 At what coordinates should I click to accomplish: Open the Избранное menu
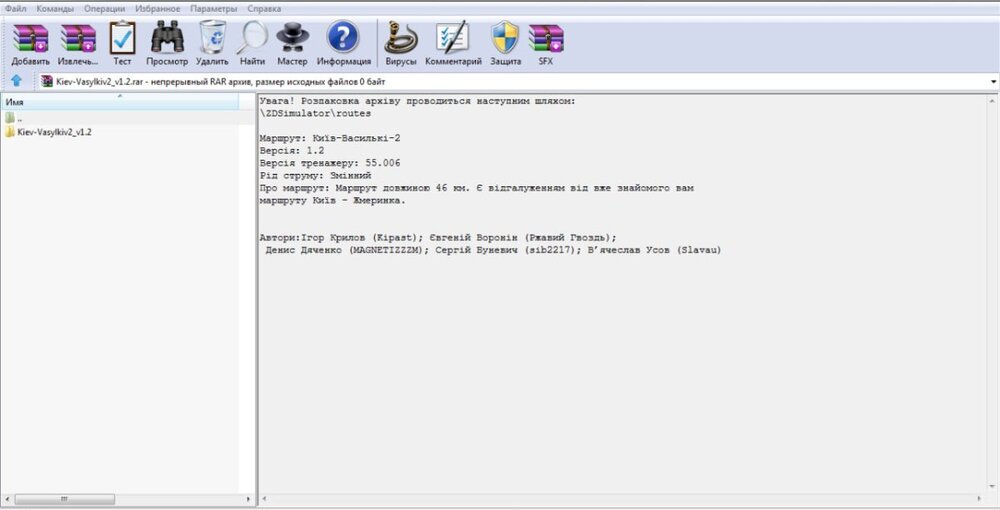click(x=158, y=8)
